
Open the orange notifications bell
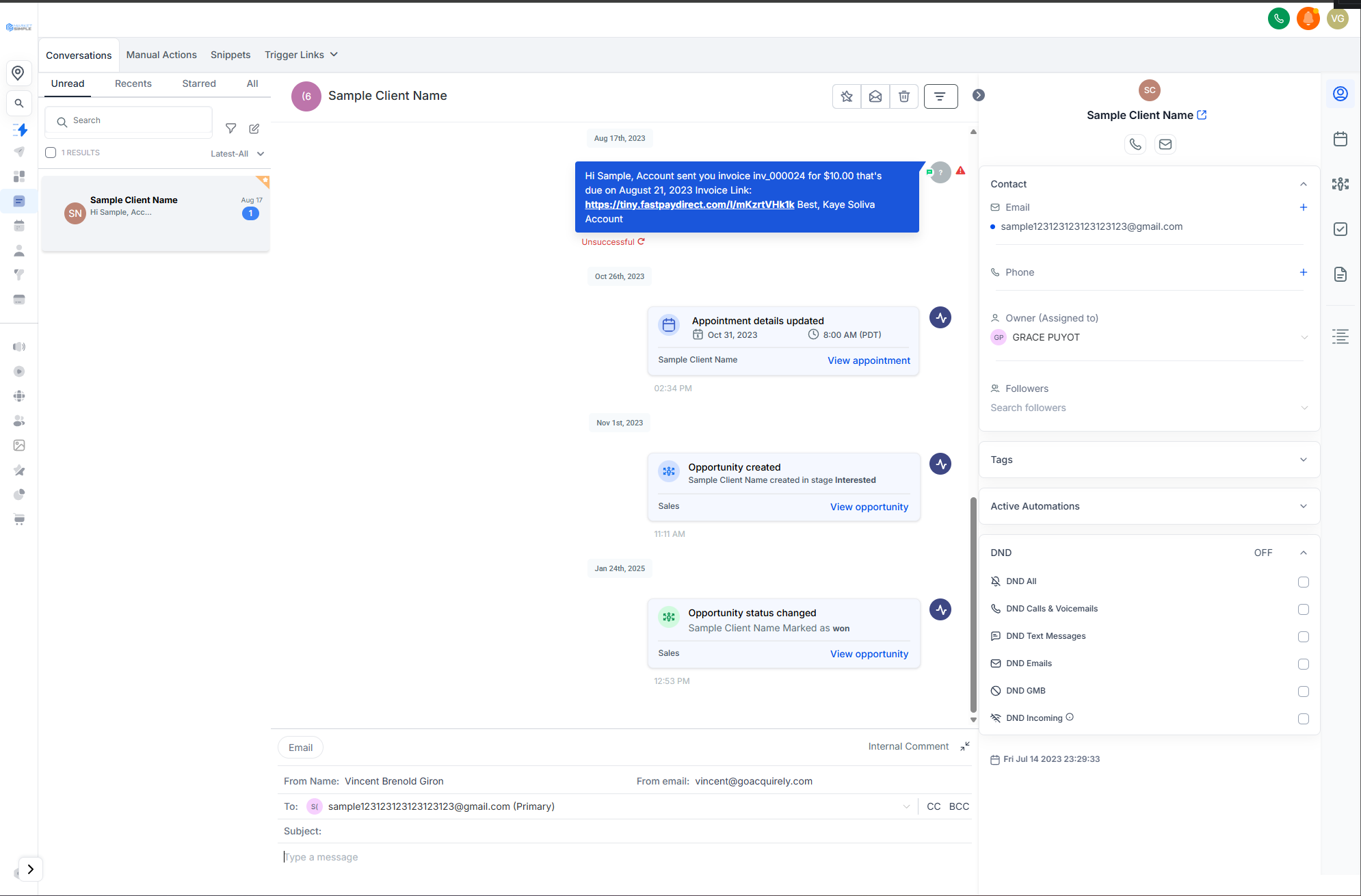point(1308,18)
